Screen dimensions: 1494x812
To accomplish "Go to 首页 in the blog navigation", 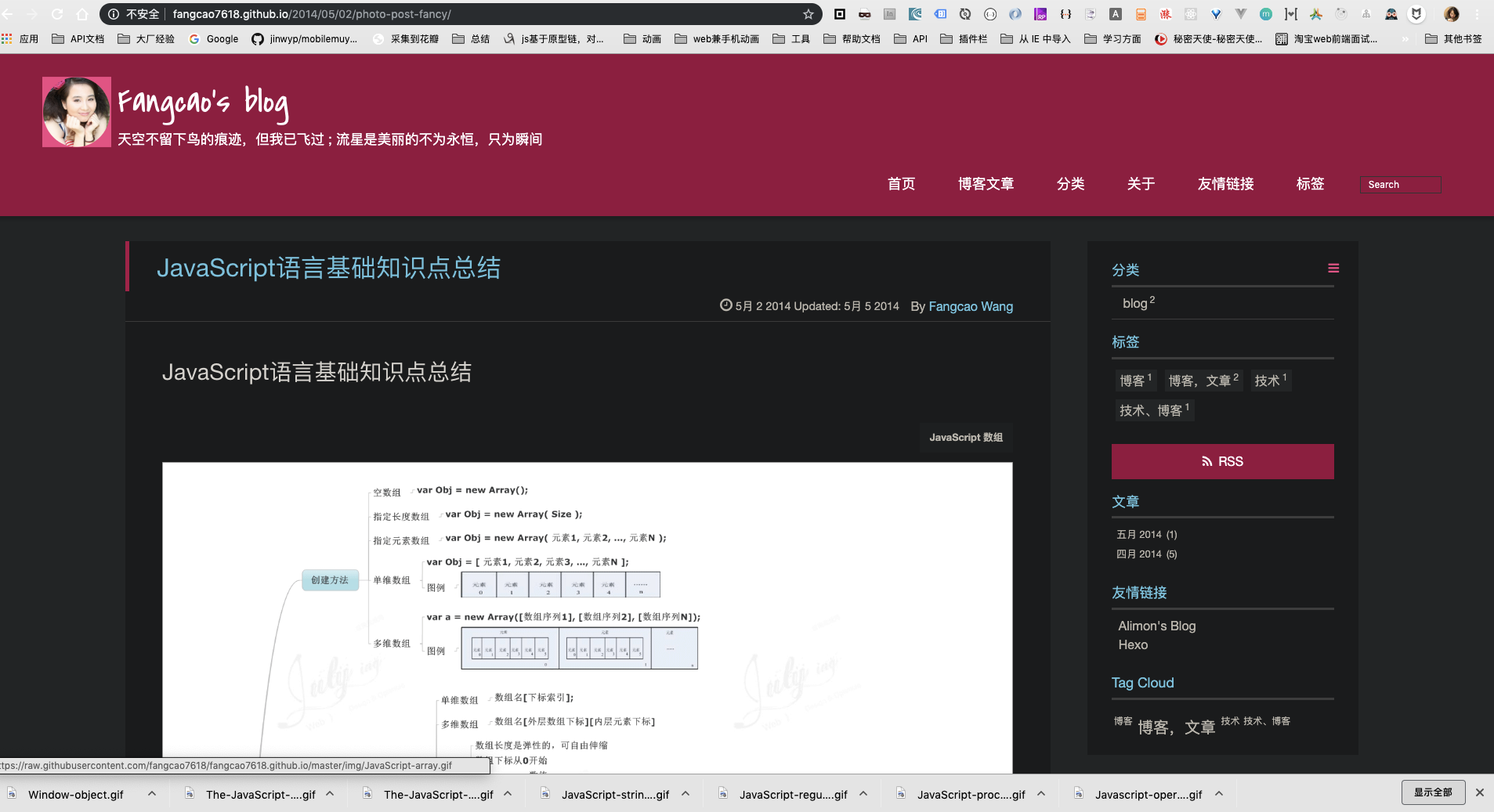I will (901, 184).
